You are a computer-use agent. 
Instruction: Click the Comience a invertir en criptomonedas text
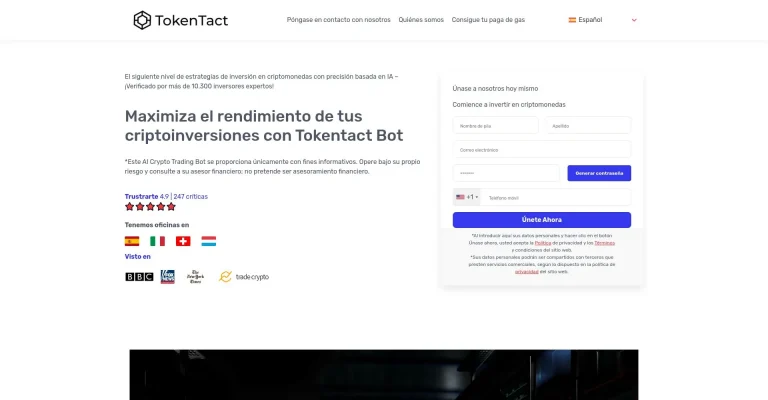(x=509, y=105)
